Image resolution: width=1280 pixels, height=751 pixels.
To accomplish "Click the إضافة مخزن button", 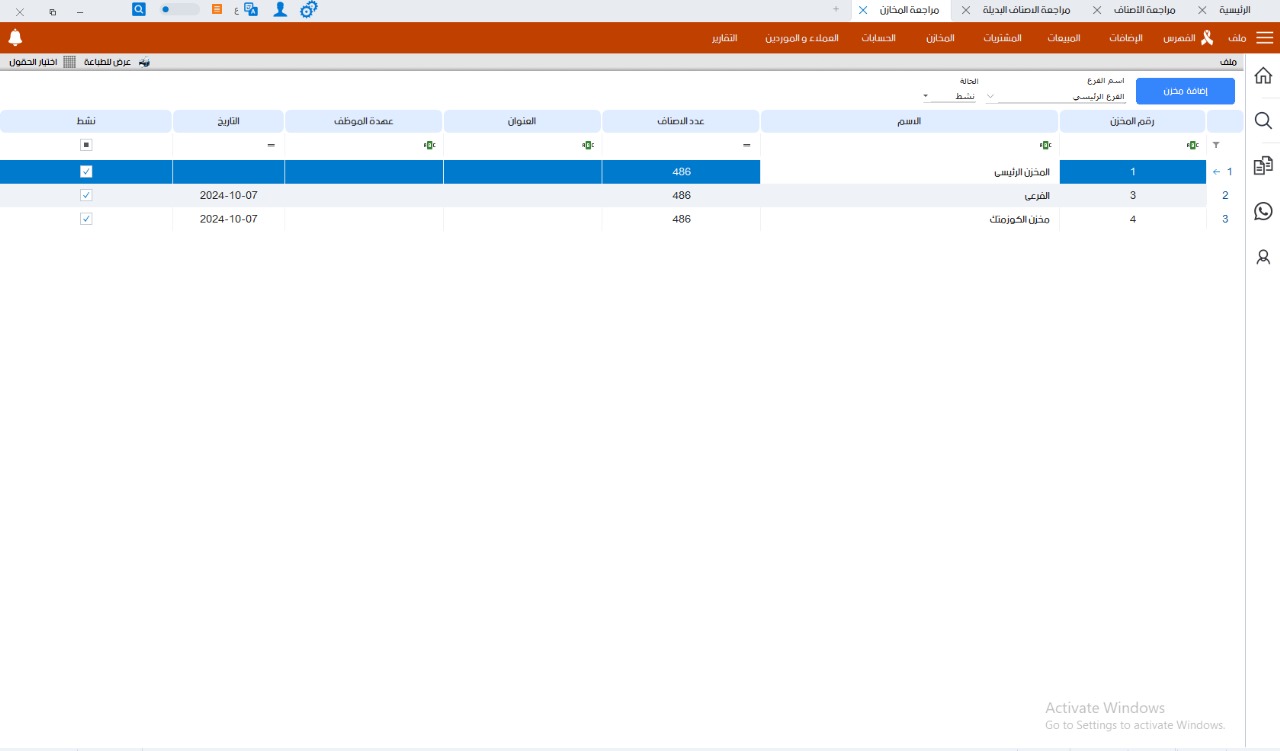I will pyautogui.click(x=1185, y=91).
